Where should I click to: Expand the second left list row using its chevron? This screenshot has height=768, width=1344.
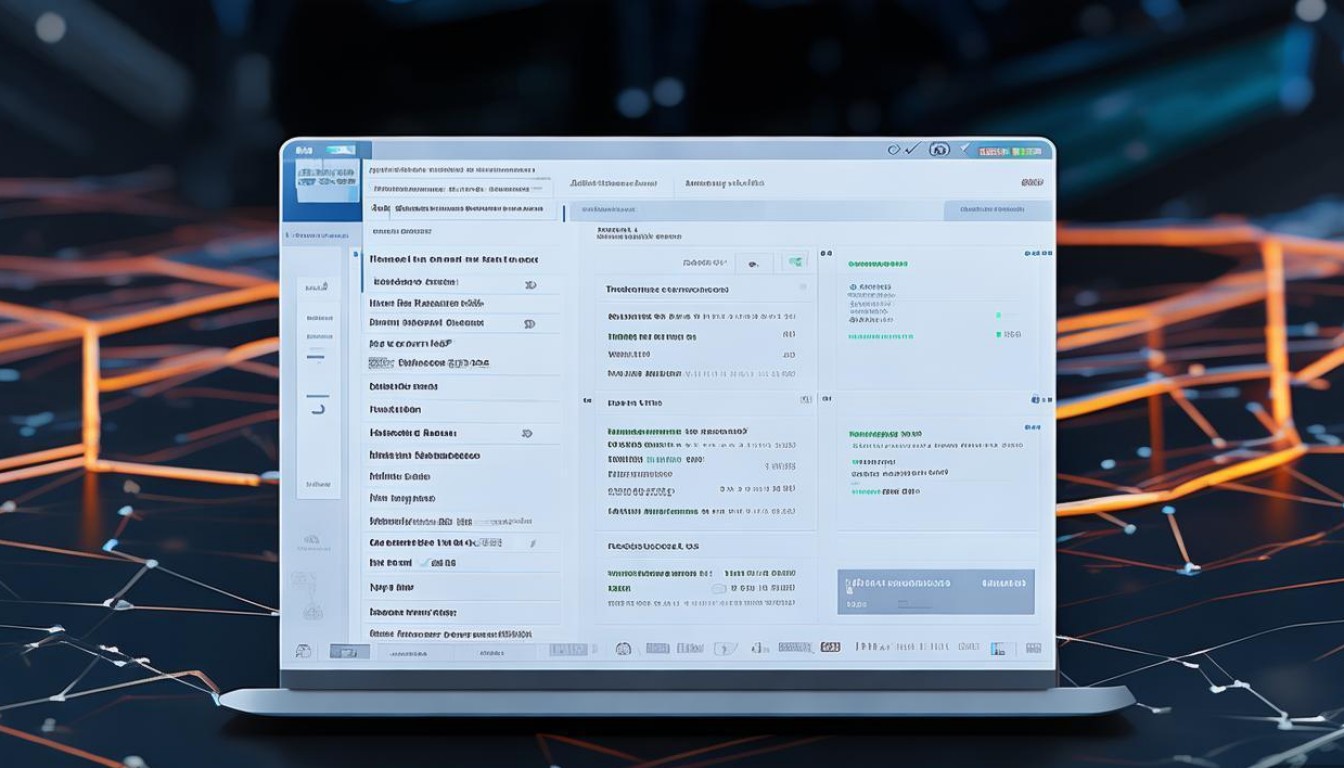click(530, 284)
